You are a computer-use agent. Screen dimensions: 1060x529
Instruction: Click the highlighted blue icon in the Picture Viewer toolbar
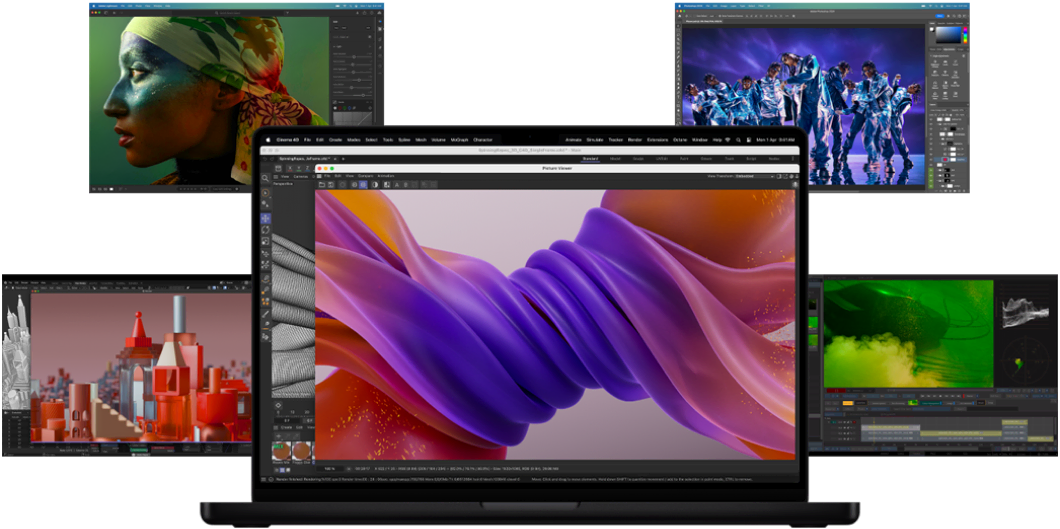[363, 184]
